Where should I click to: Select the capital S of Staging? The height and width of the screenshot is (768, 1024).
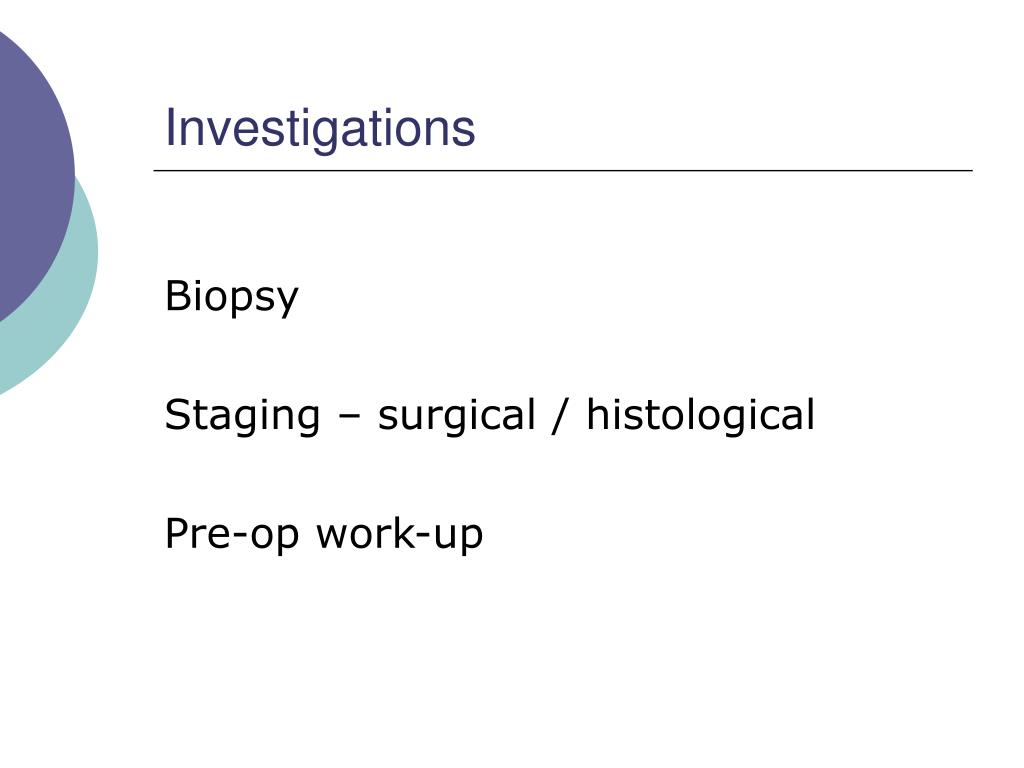coord(177,414)
